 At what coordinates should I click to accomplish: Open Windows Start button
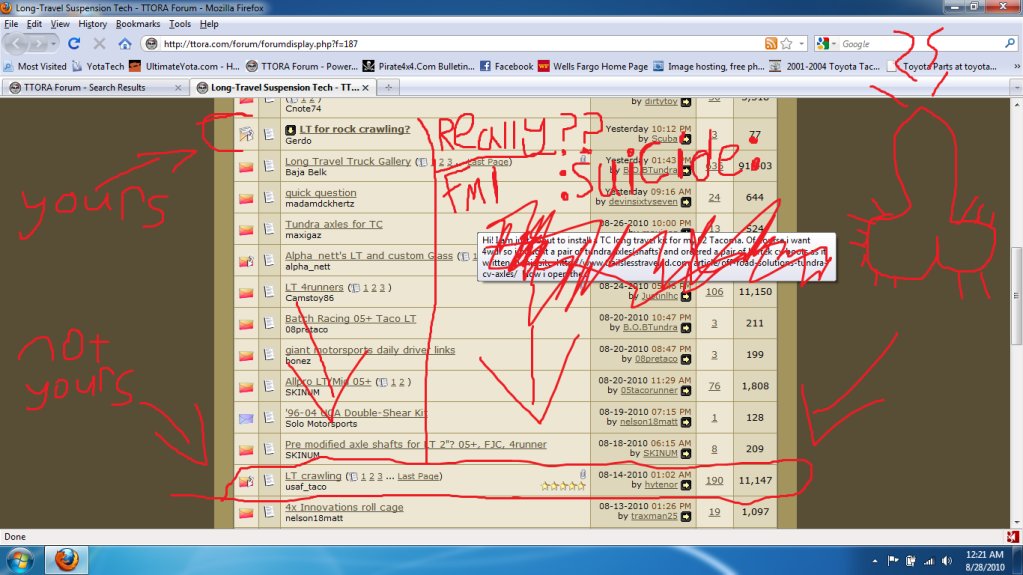coord(20,561)
